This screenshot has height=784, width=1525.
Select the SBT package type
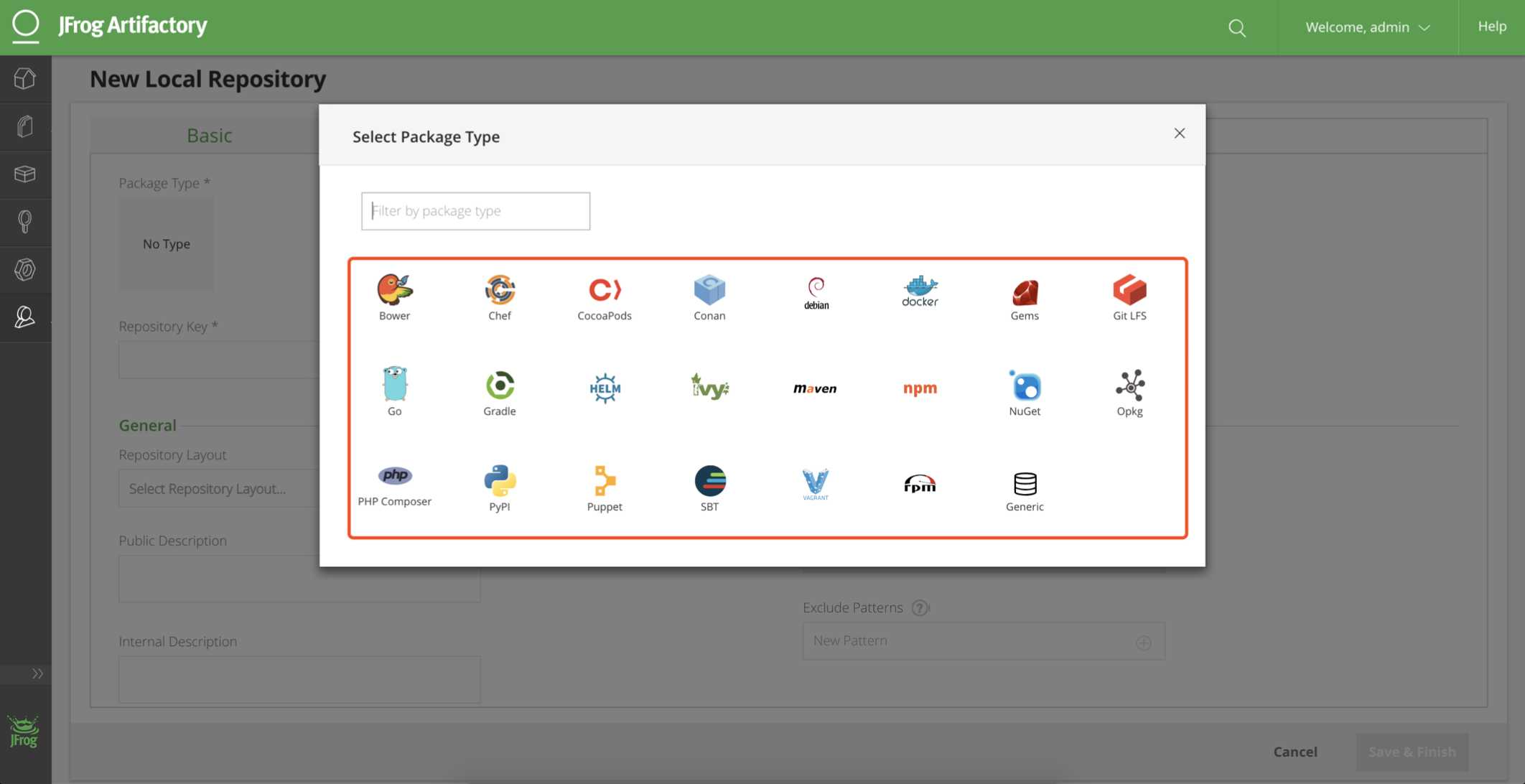tap(709, 488)
